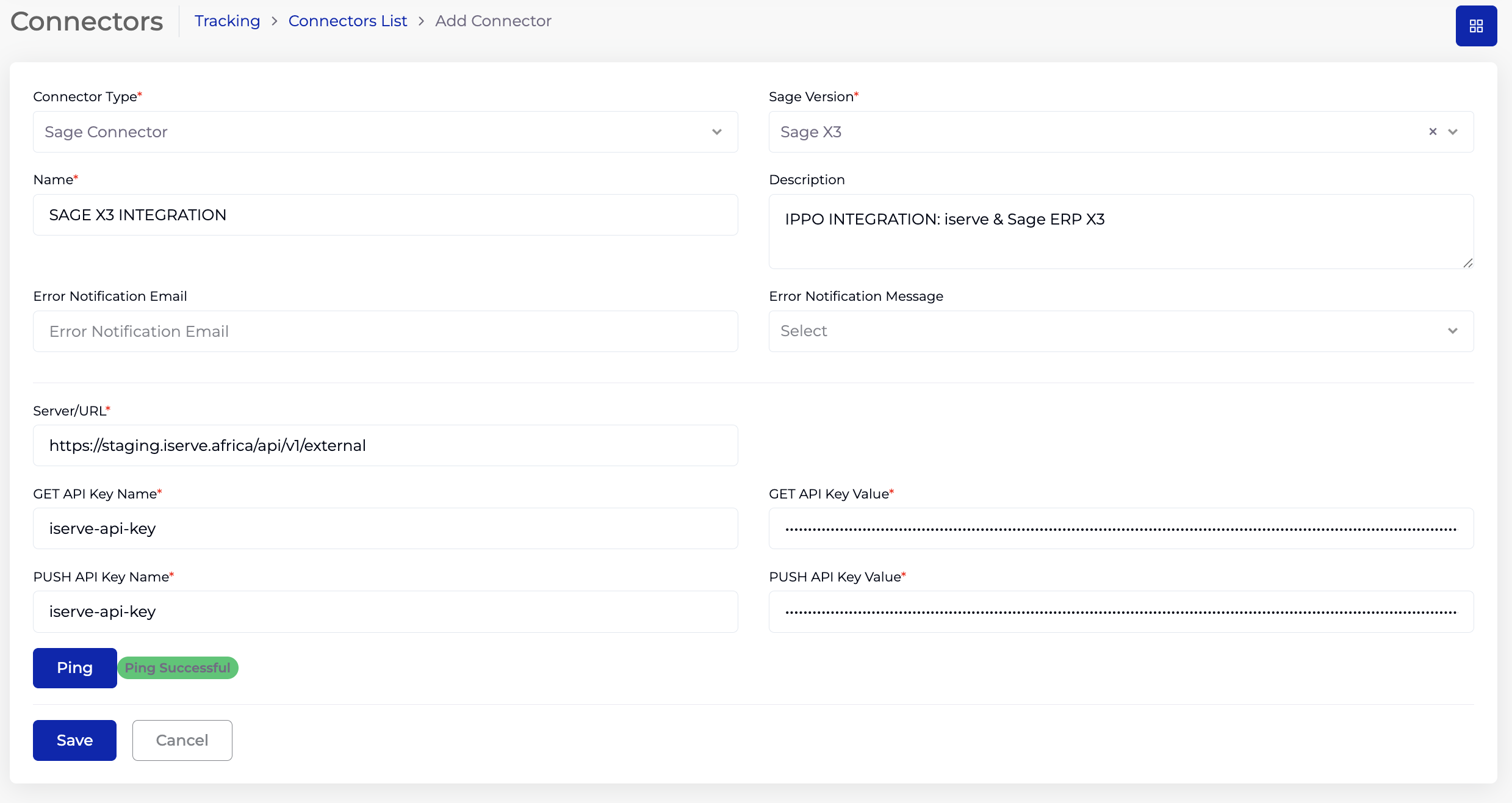This screenshot has width=1512, height=803.
Task: Click the Ping Successful status badge
Action: pos(178,668)
